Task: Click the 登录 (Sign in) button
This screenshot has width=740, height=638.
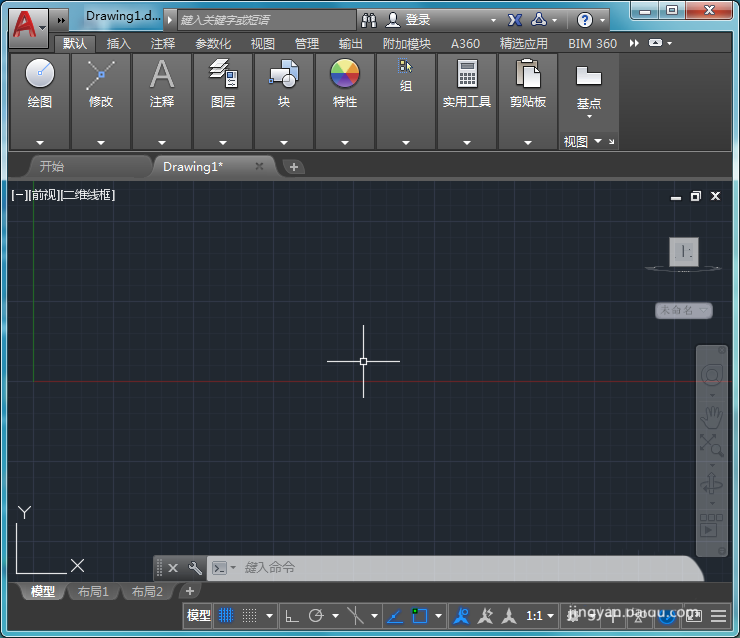Action: pyautogui.click(x=417, y=20)
